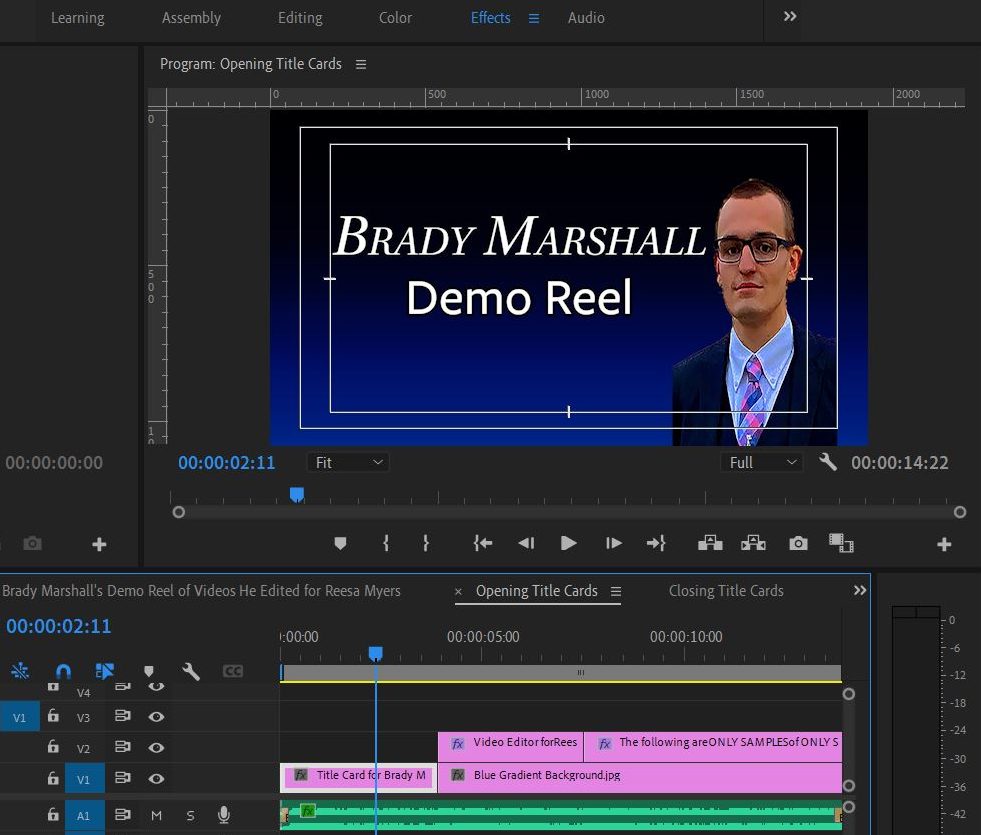The height and width of the screenshot is (835, 981).
Task: Switch to Learning workspace
Action: (x=78, y=18)
